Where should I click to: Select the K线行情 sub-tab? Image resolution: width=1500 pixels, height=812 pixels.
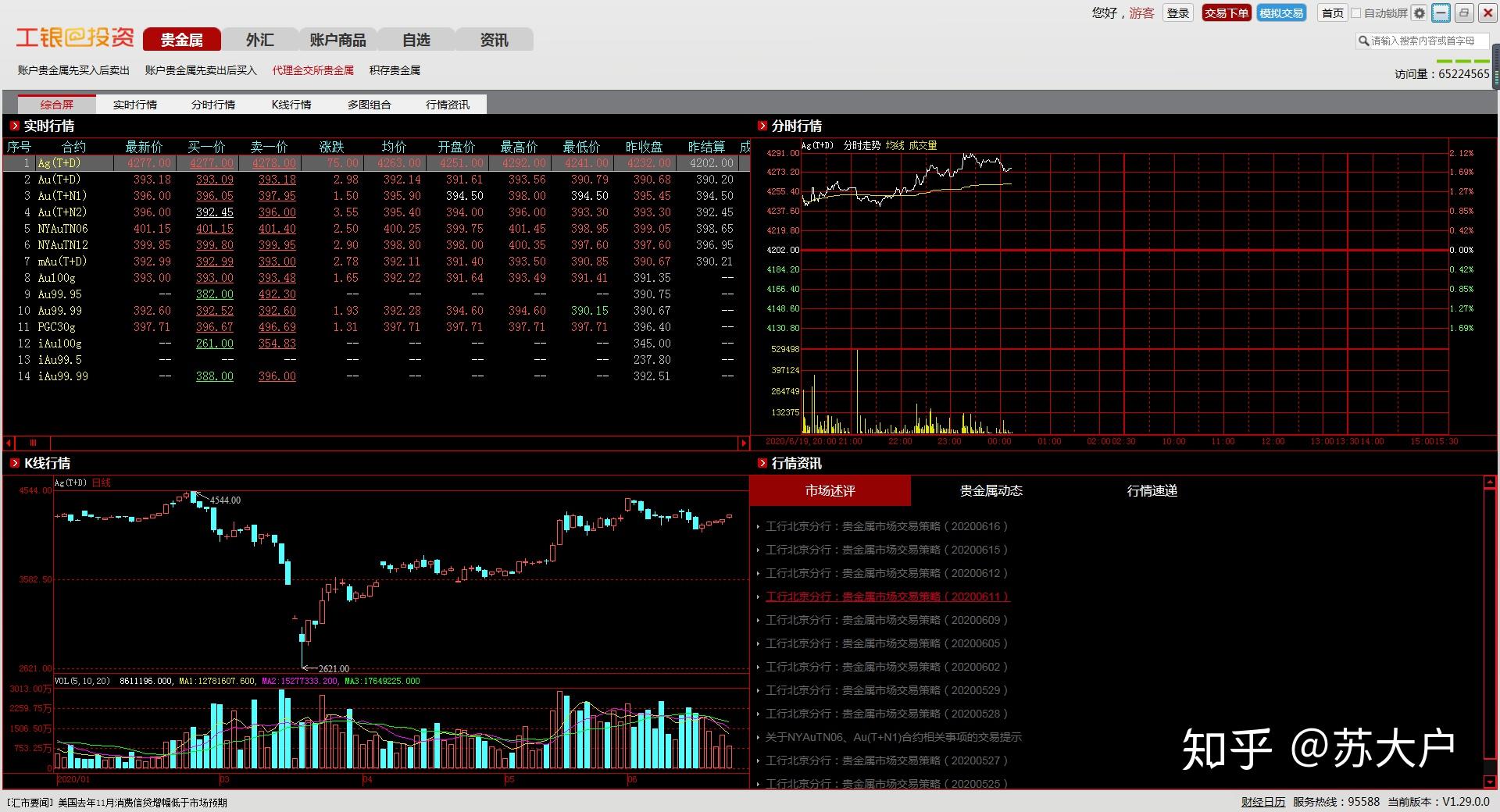tap(291, 105)
